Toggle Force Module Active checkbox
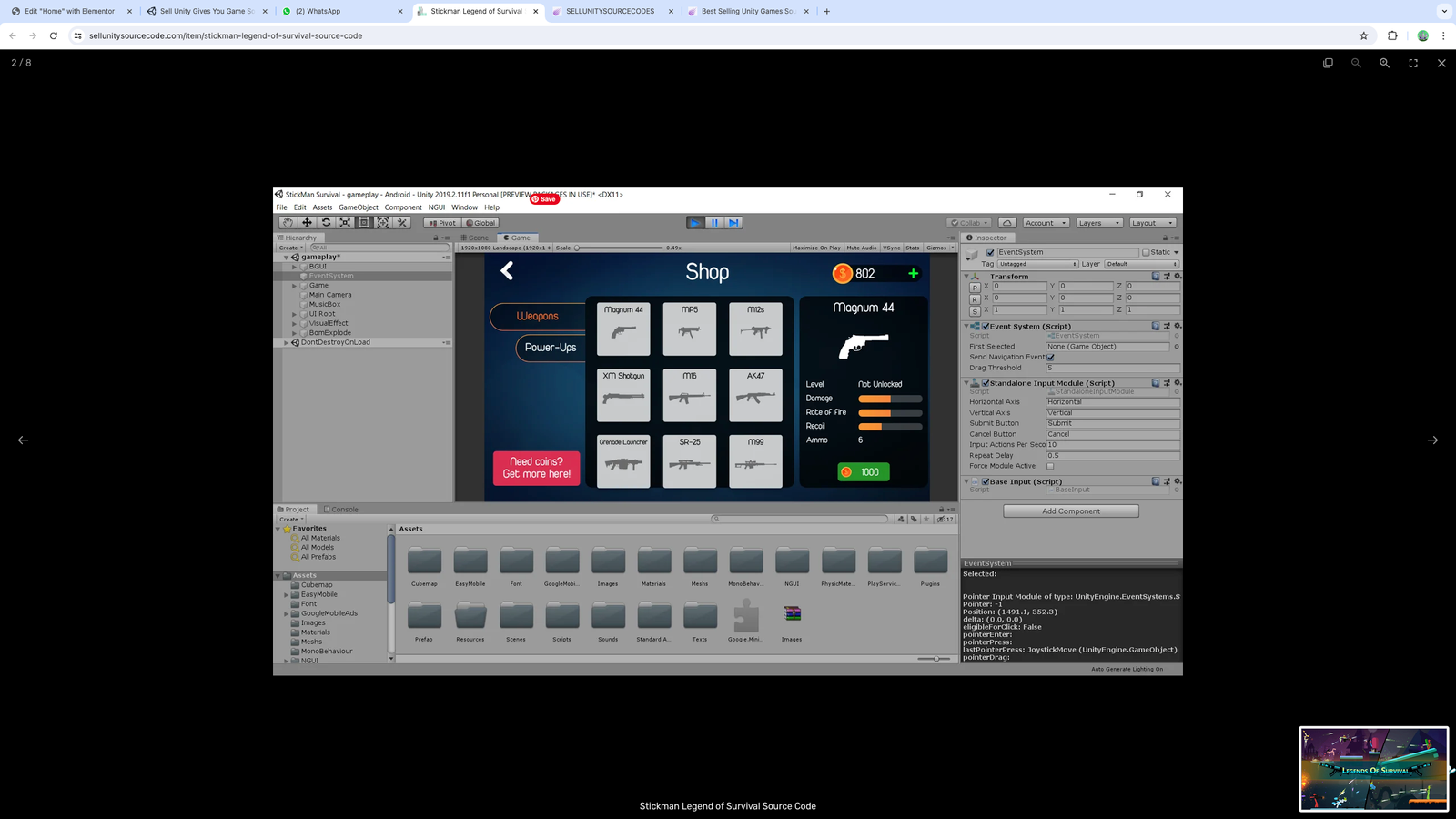This screenshot has width=1456, height=819. (x=1050, y=466)
